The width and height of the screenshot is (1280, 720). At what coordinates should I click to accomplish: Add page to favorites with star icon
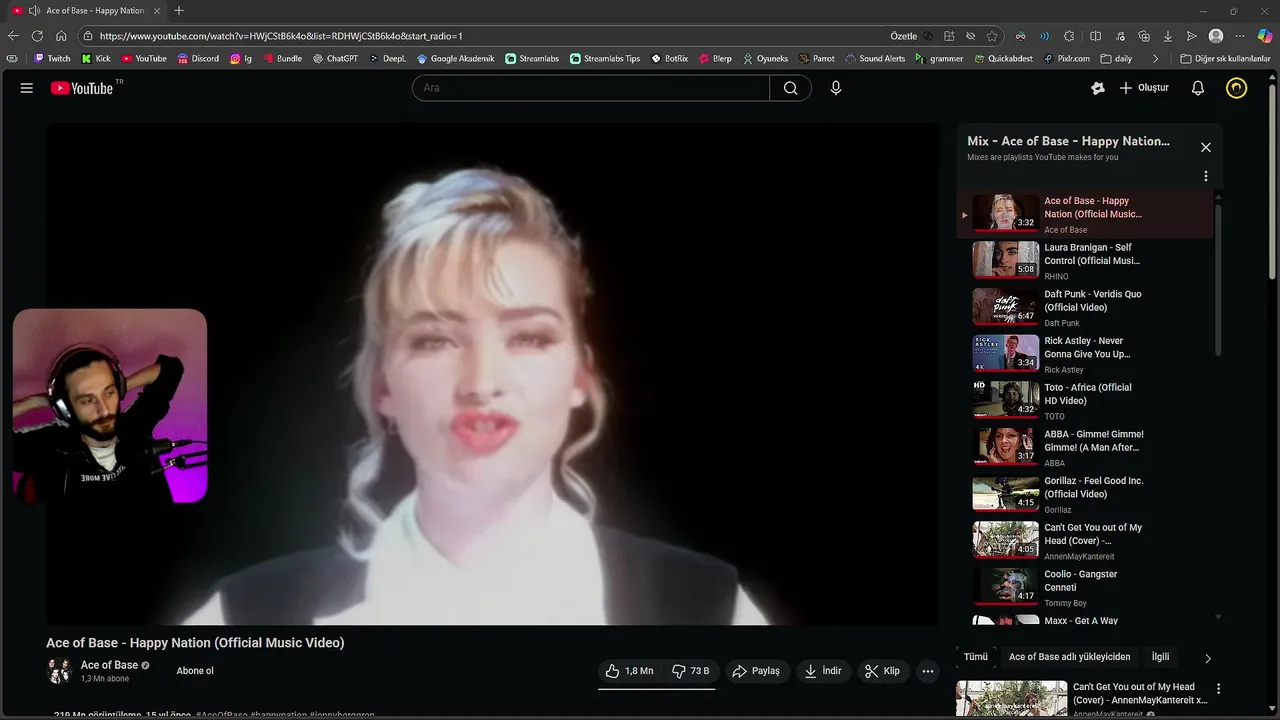[x=992, y=36]
